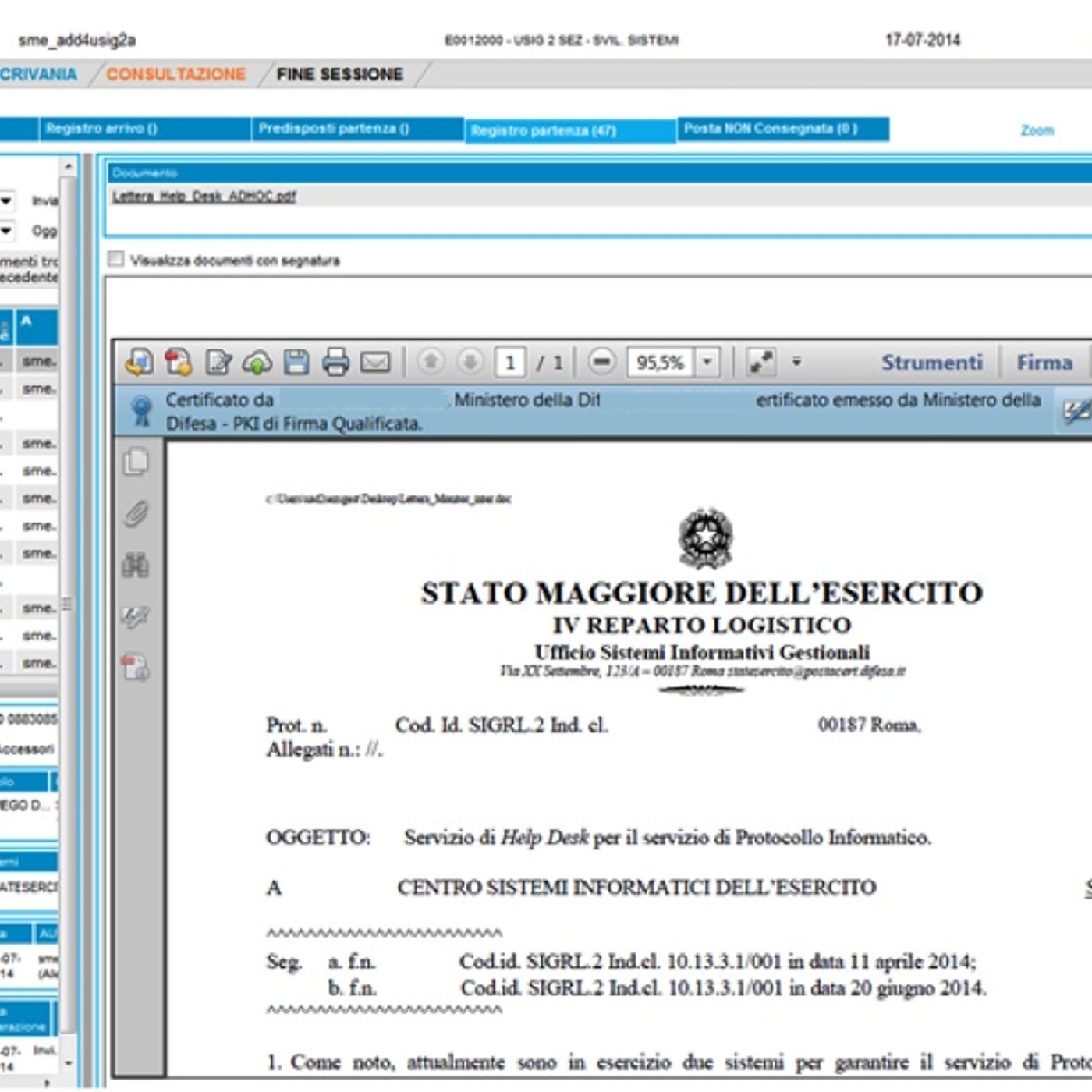Image resolution: width=1092 pixels, height=1092 pixels.
Task: Click the left list scrollbar up arrow
Action: pyautogui.click(x=69, y=166)
